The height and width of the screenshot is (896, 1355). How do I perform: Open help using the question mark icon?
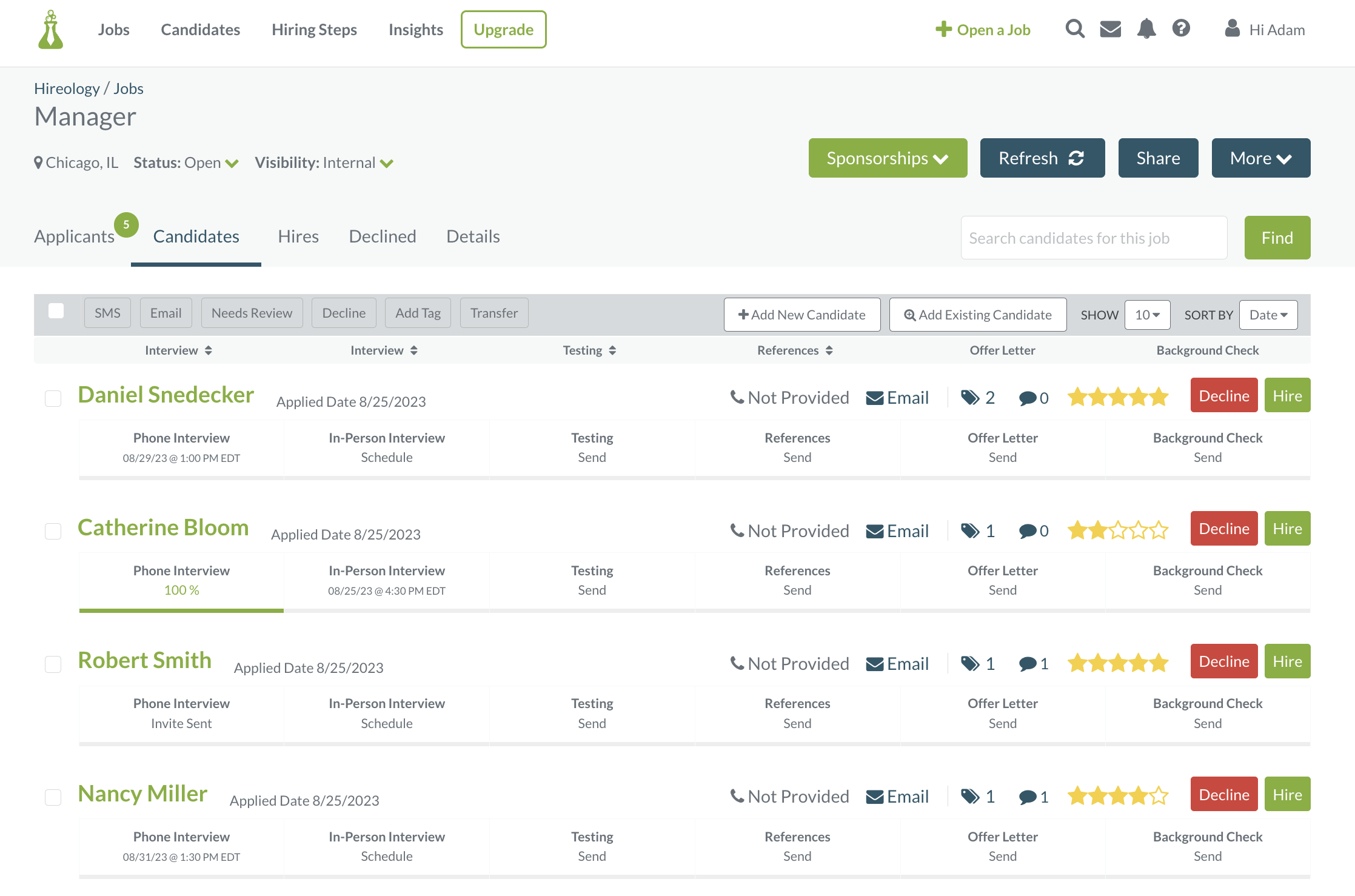pos(1181,28)
